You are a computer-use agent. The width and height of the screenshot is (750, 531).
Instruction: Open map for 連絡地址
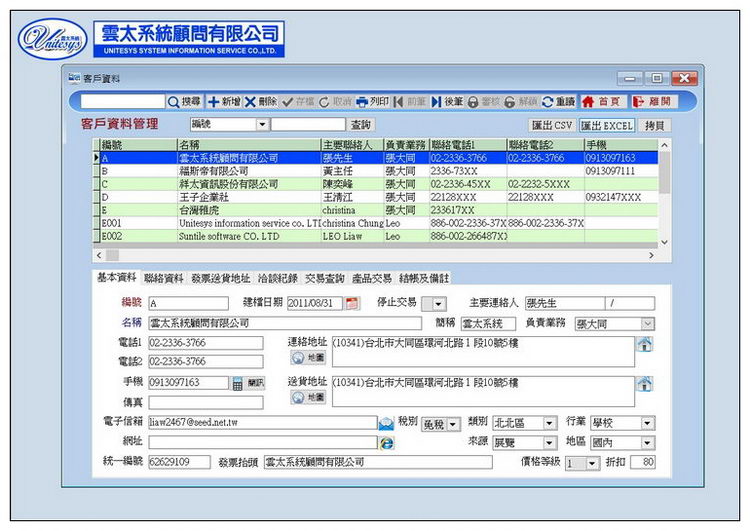click(x=308, y=357)
